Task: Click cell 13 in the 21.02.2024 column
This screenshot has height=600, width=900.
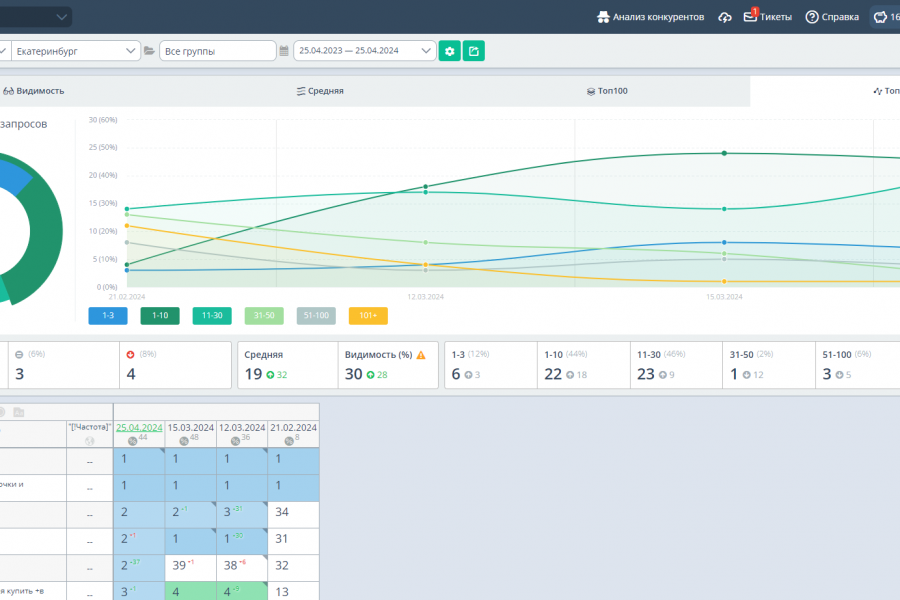Action: coord(293,591)
